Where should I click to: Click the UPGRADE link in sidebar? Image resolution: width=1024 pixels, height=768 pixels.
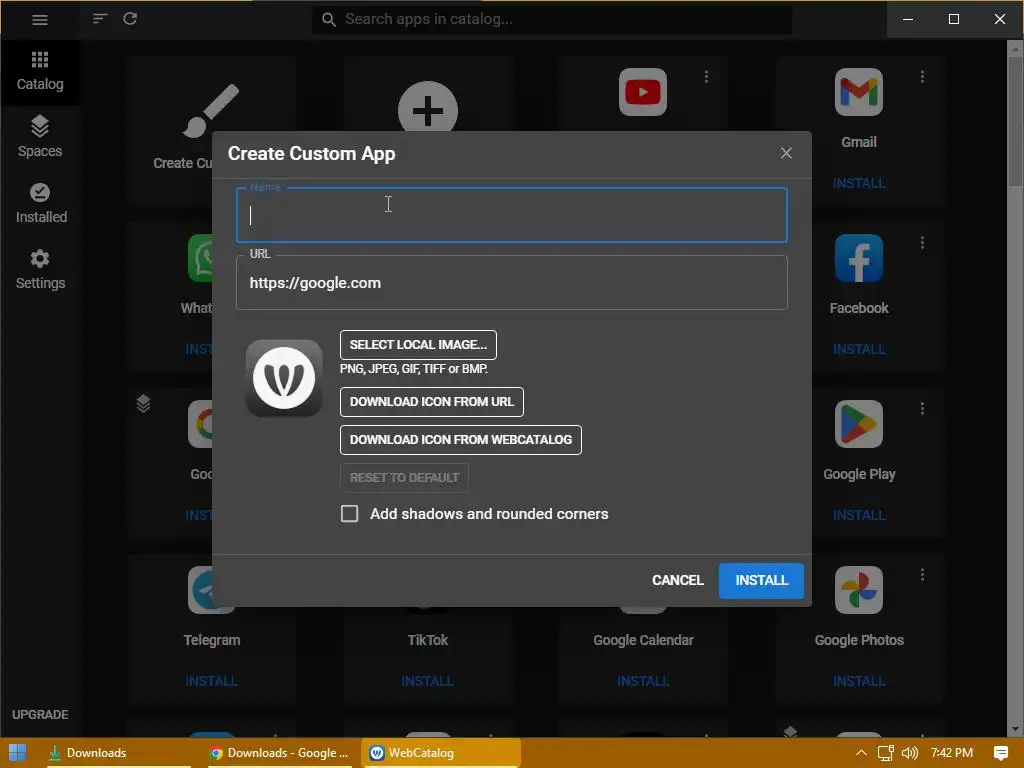coord(40,714)
